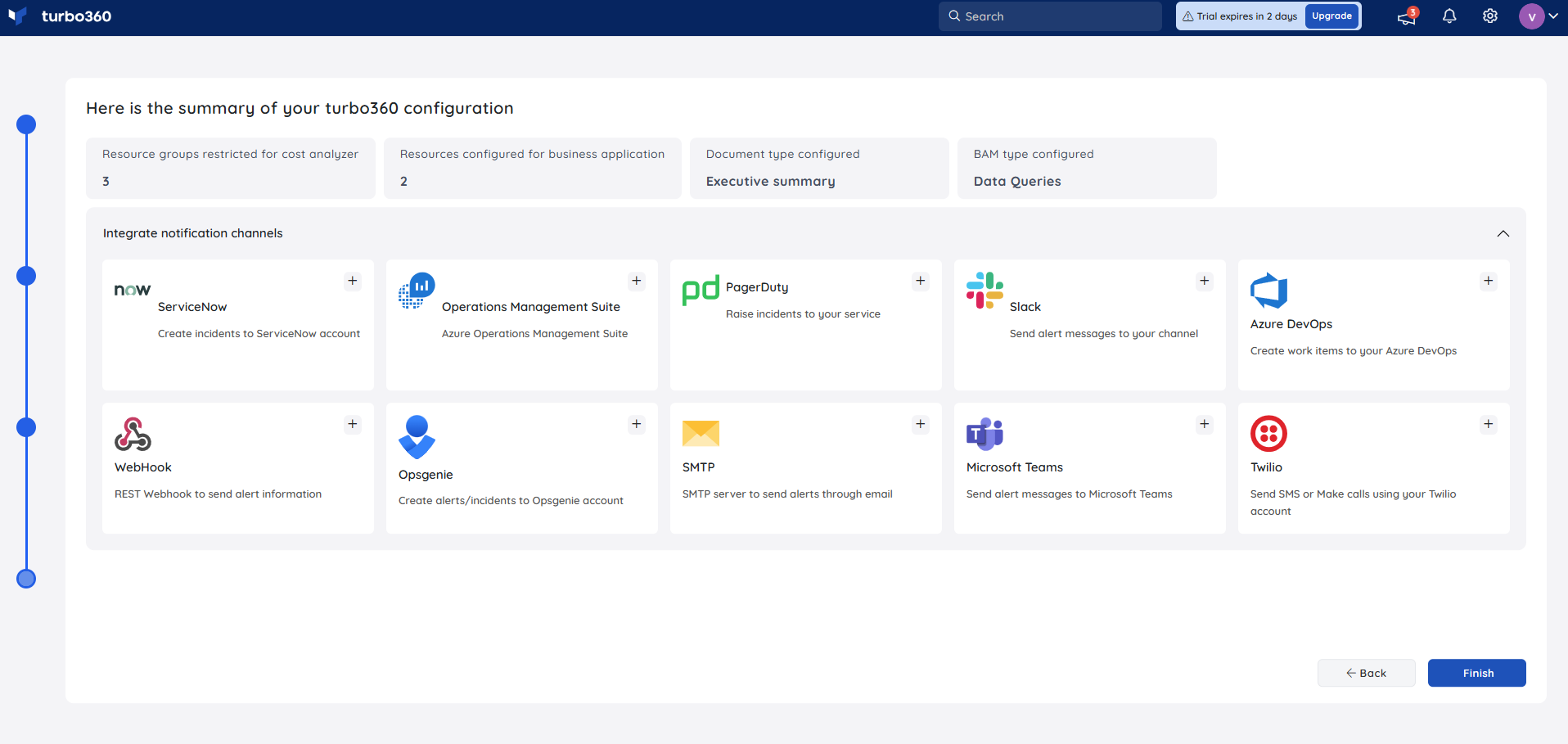This screenshot has width=1568, height=744.
Task: Go to the last wizard step marker
Action: 26,579
